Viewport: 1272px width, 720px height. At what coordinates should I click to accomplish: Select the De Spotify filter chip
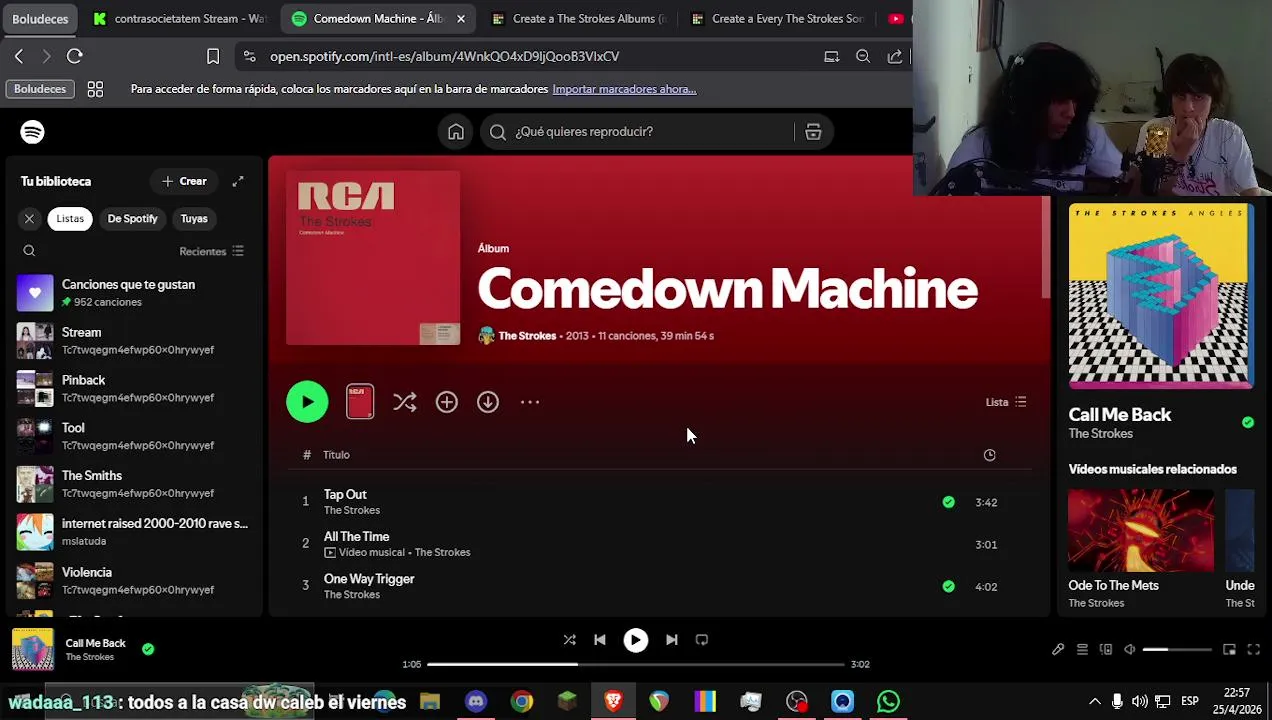132,218
